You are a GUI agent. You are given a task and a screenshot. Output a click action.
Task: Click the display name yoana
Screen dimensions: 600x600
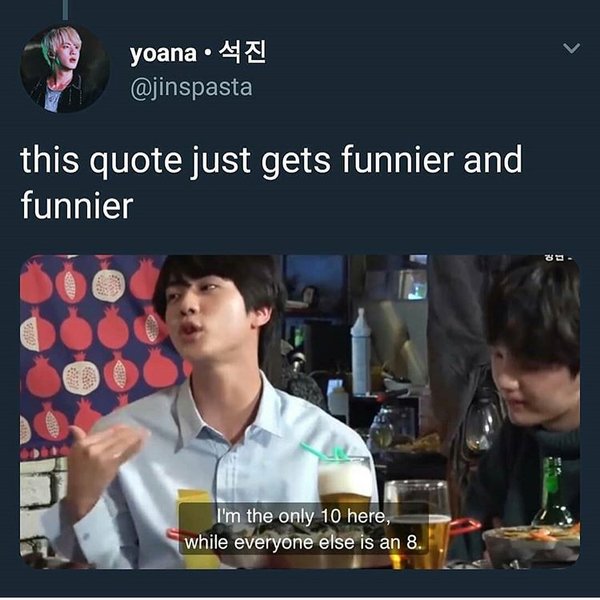163,54
